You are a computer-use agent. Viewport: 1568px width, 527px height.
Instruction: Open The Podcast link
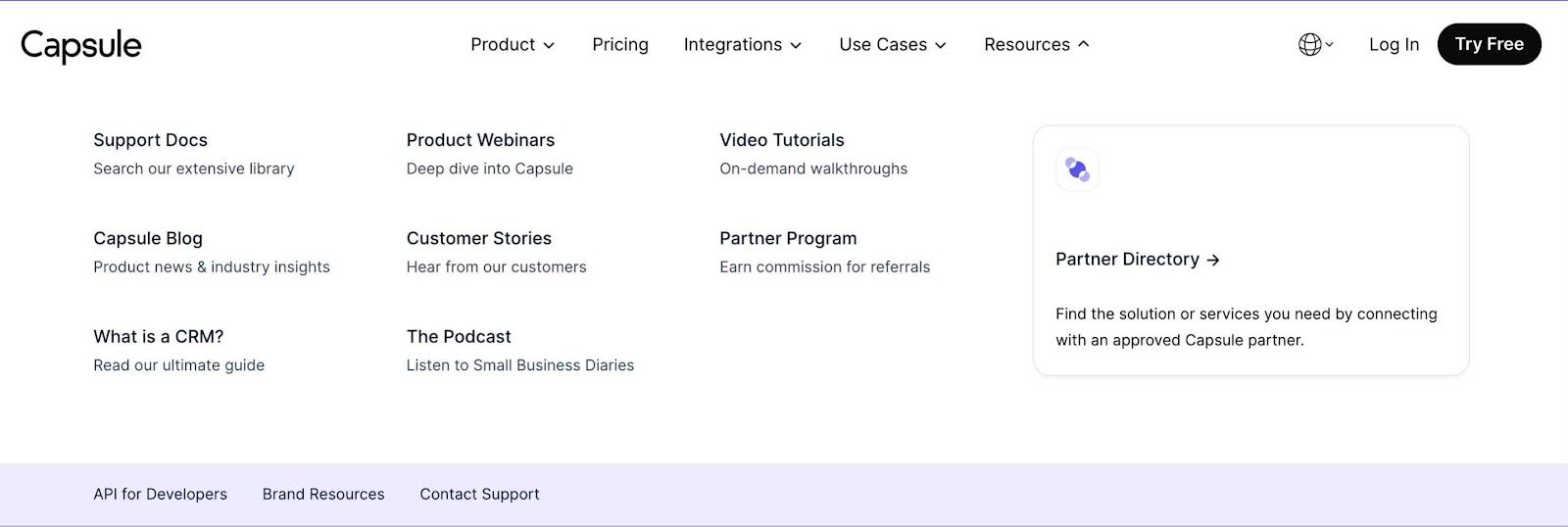click(x=459, y=336)
